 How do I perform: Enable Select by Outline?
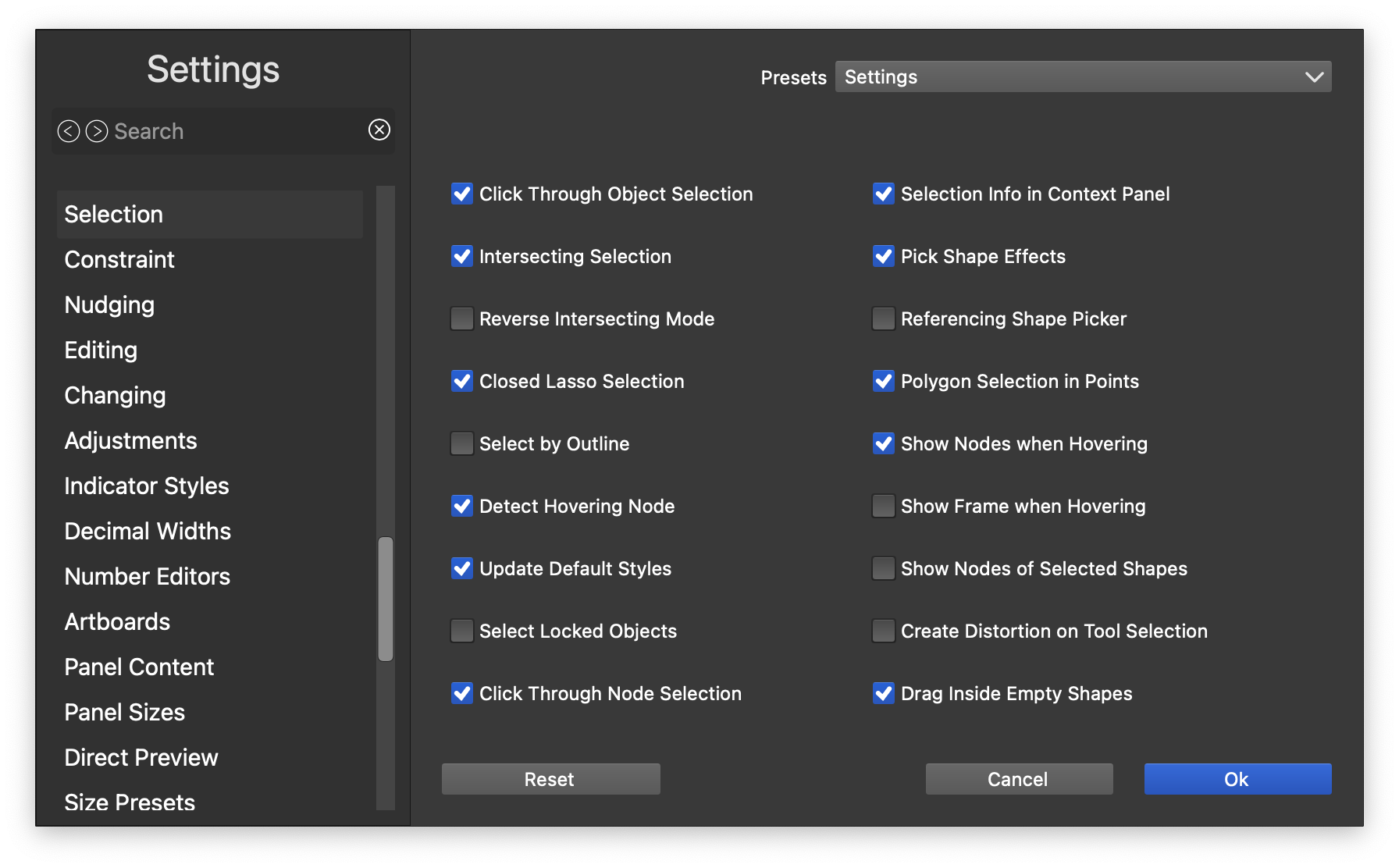click(462, 443)
